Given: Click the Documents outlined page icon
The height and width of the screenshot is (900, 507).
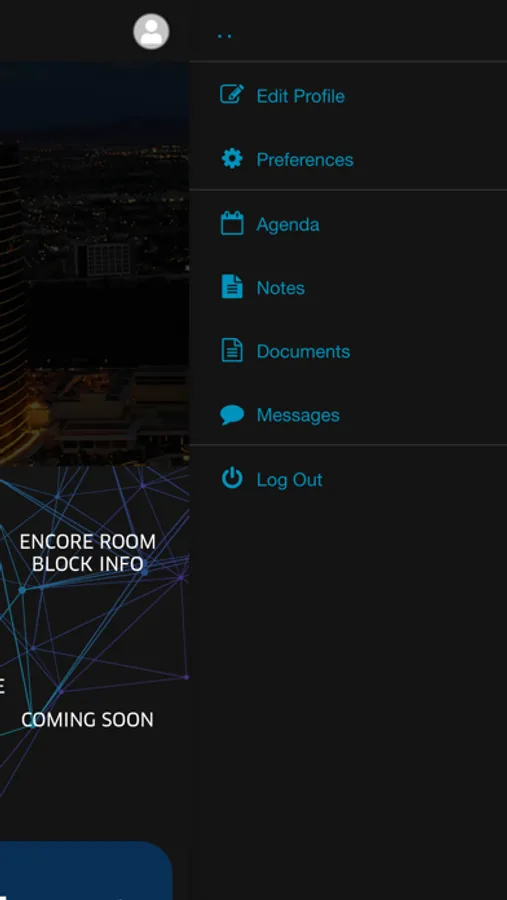Looking at the screenshot, I should point(232,350).
